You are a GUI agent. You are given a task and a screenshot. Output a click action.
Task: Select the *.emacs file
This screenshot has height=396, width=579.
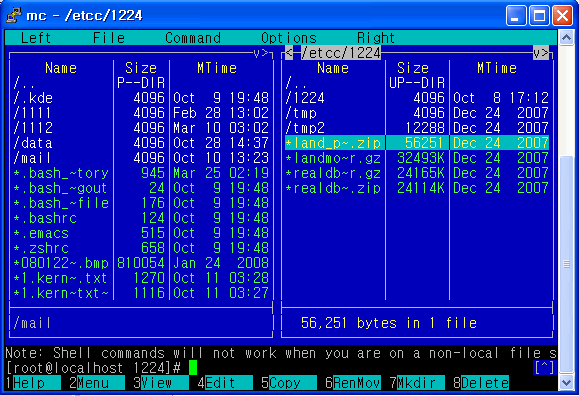[141, 233]
